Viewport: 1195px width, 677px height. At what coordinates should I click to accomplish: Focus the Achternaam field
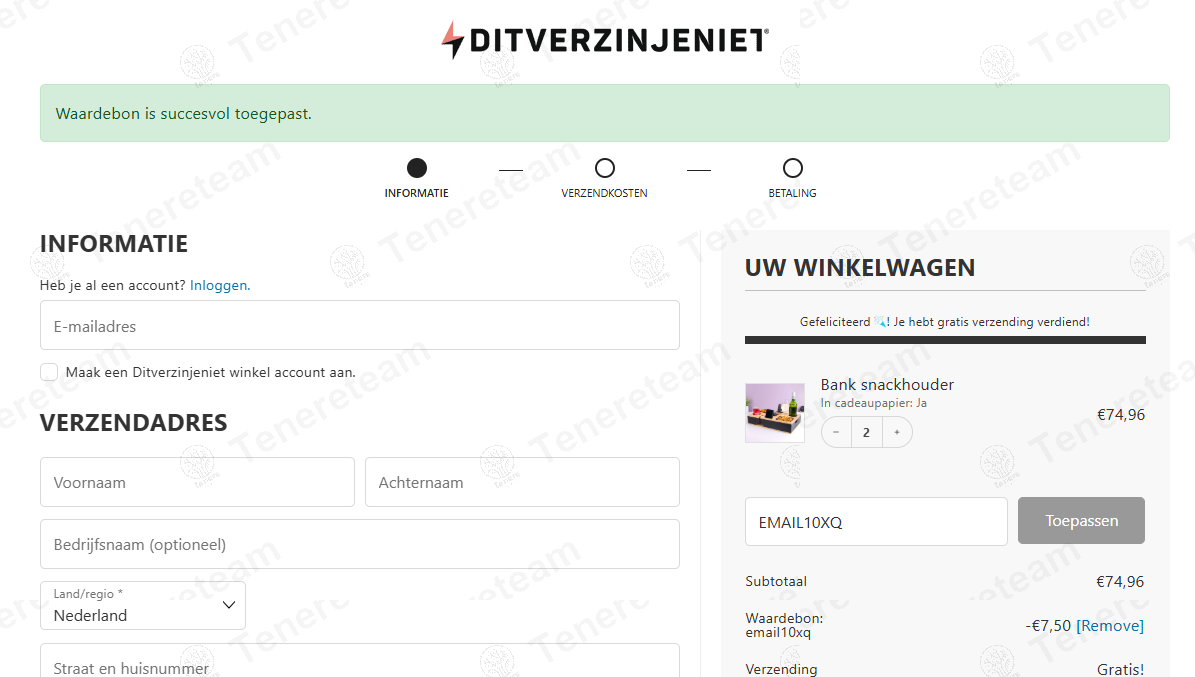(522, 482)
